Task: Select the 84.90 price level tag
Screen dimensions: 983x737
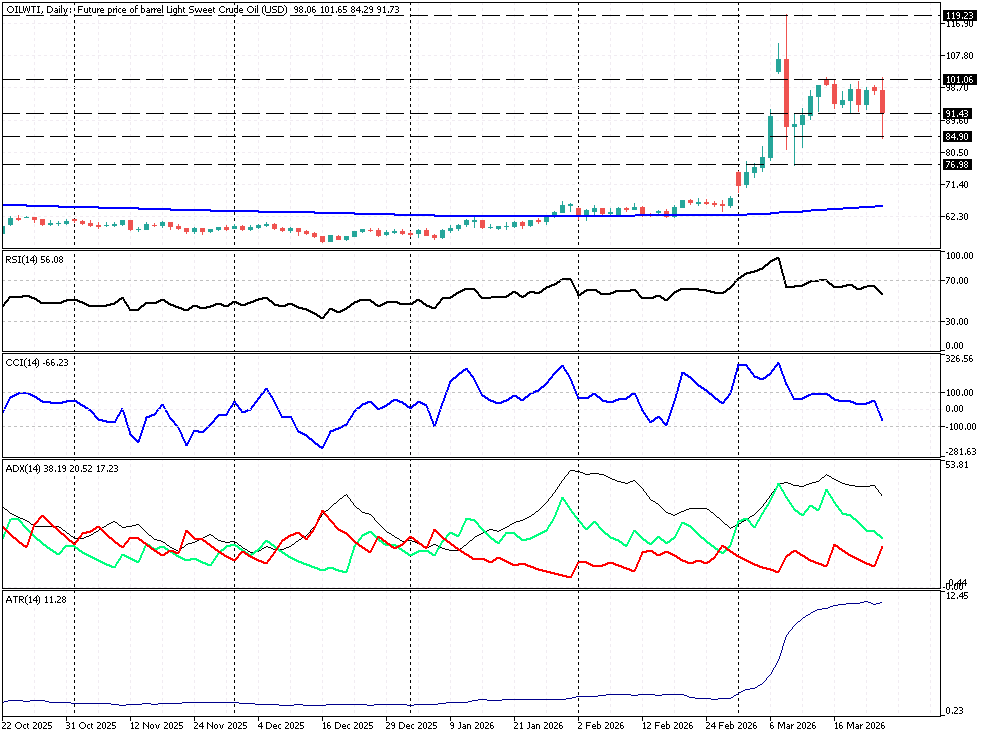Action: coord(958,136)
